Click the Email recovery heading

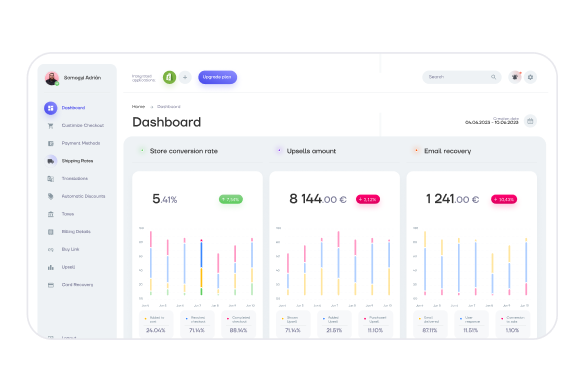coord(447,151)
